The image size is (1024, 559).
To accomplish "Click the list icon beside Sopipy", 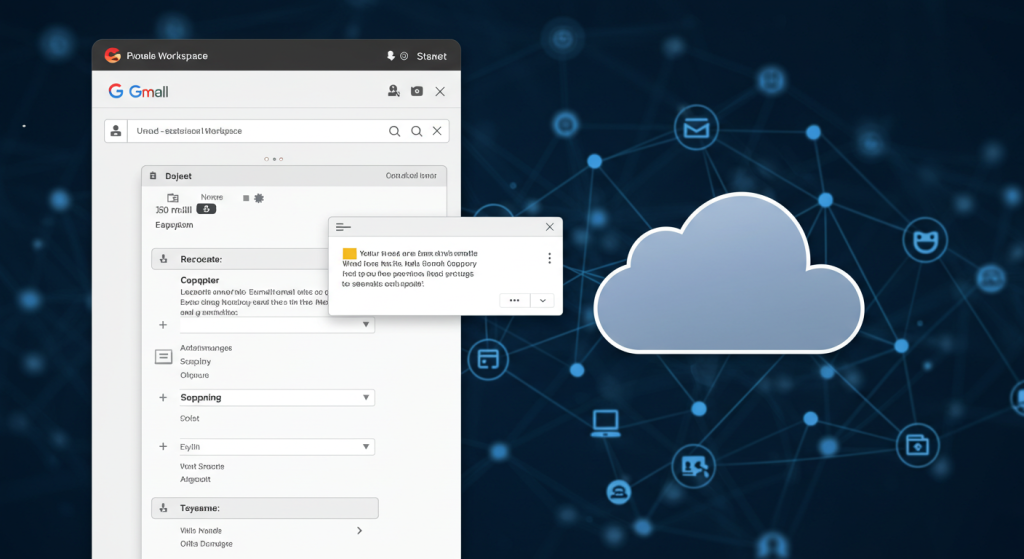I will click(x=163, y=357).
